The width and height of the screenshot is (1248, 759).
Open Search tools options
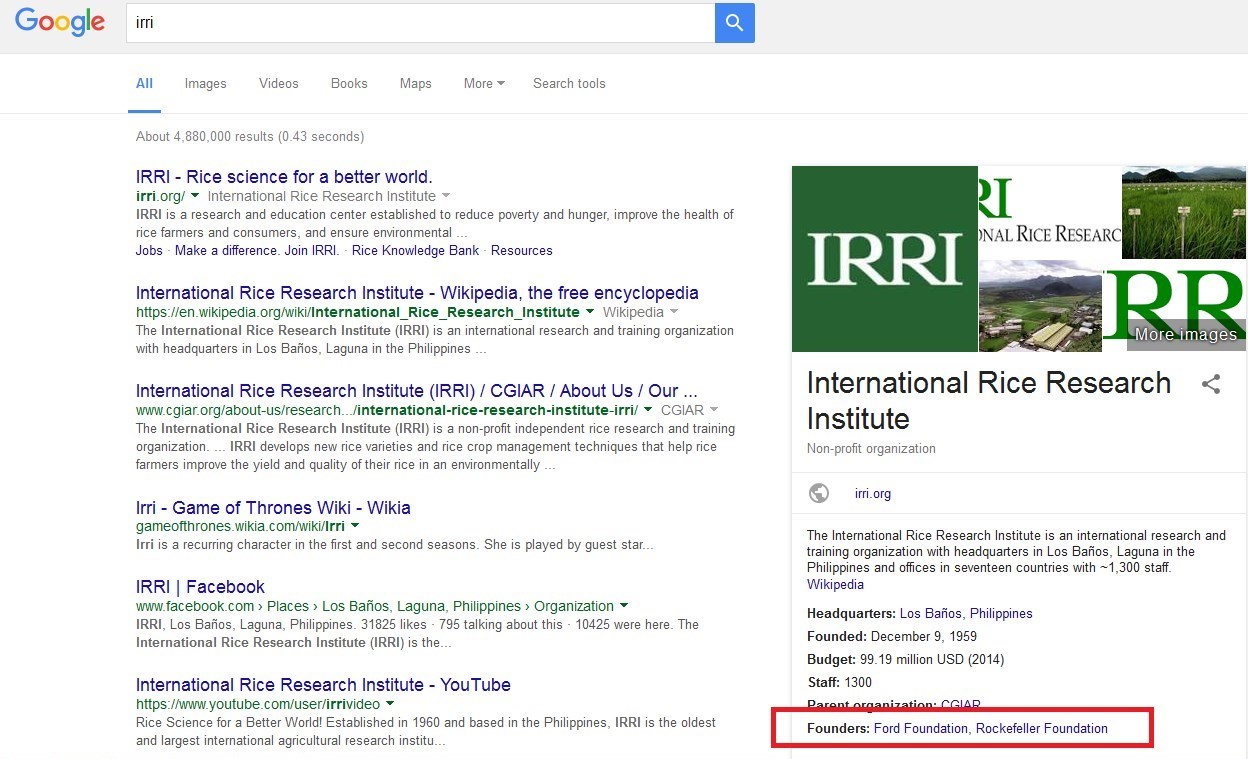tap(569, 84)
